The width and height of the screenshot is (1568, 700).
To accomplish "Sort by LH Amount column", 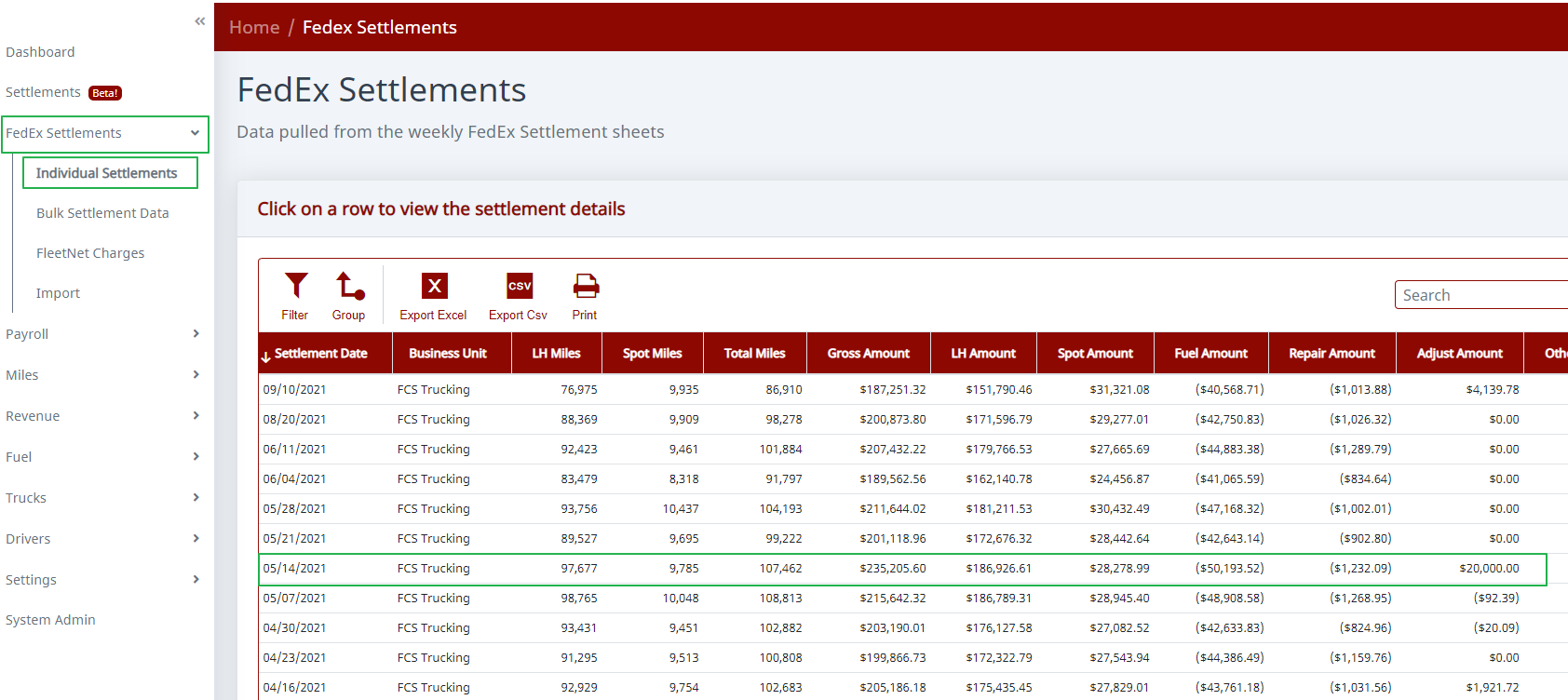I will (983, 354).
